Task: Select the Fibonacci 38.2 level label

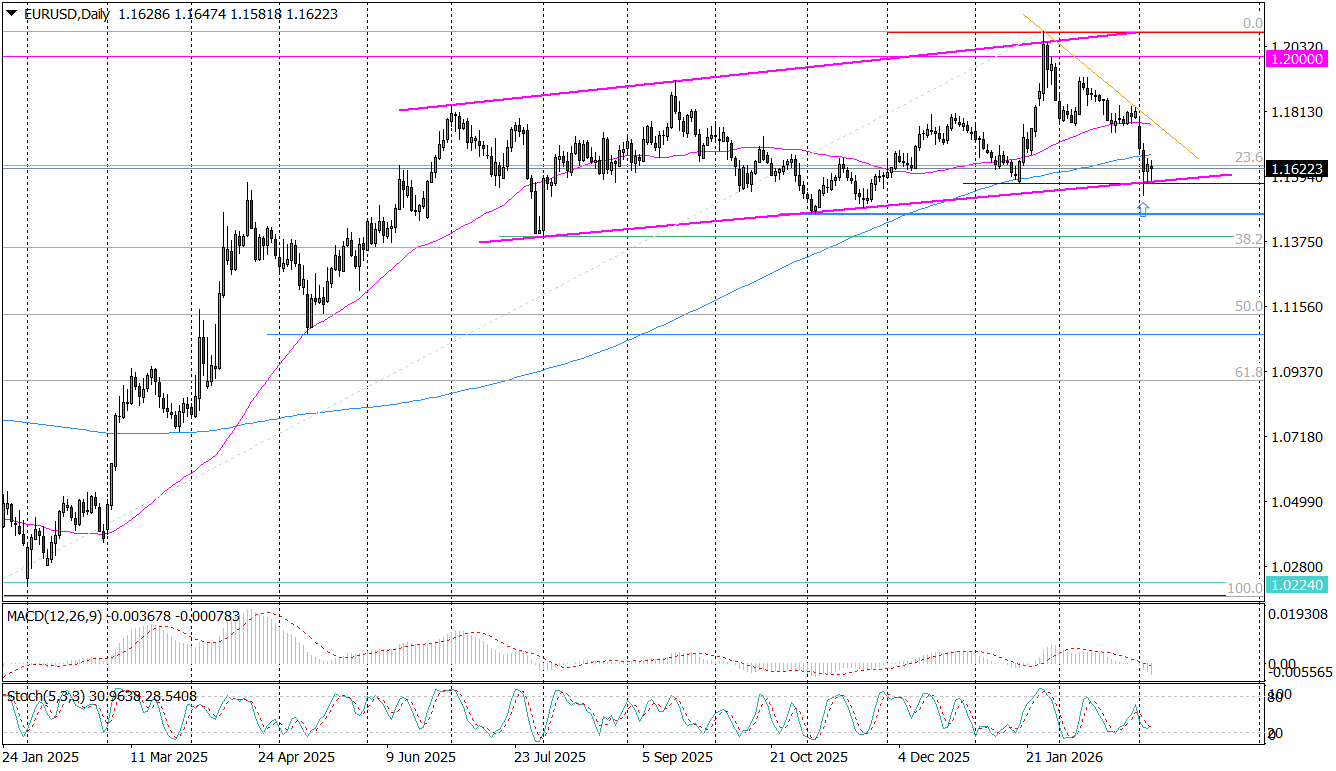Action: (1247, 240)
